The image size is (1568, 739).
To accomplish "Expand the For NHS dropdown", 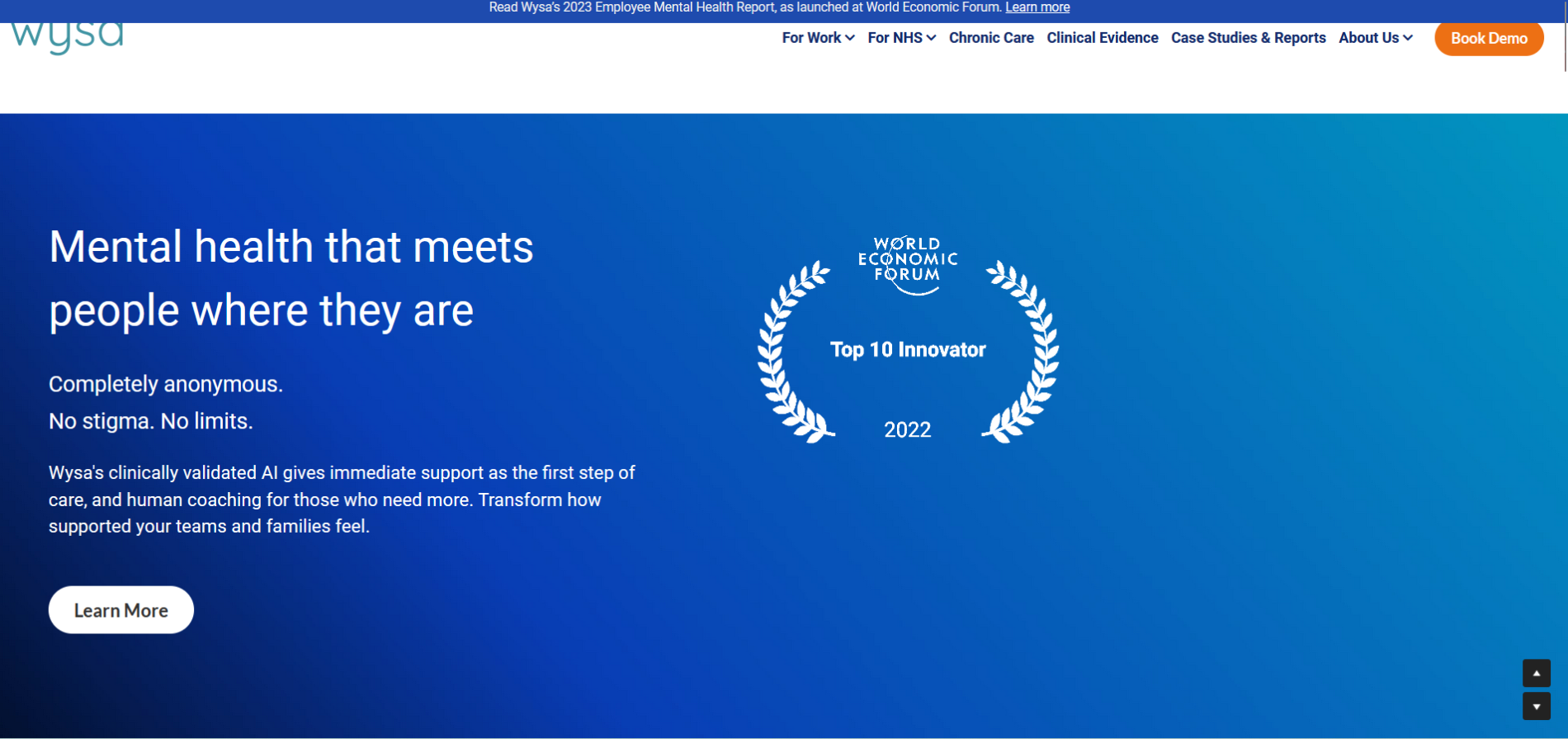I will coord(901,38).
